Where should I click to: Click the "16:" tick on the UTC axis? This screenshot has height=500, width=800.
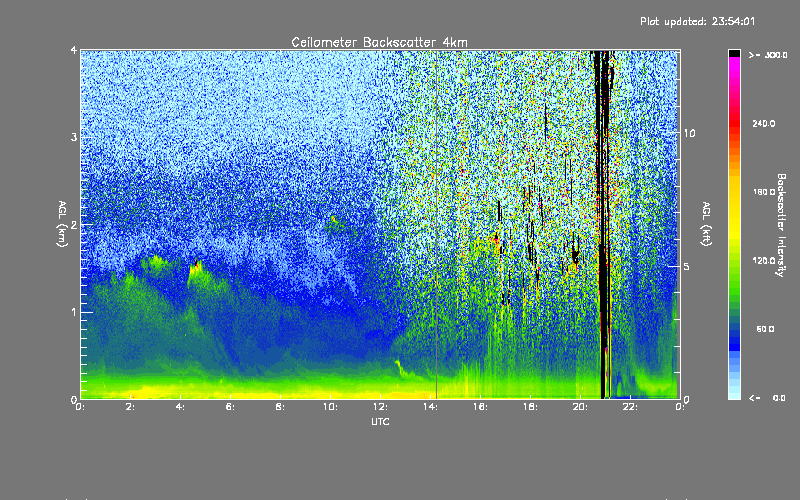(480, 407)
